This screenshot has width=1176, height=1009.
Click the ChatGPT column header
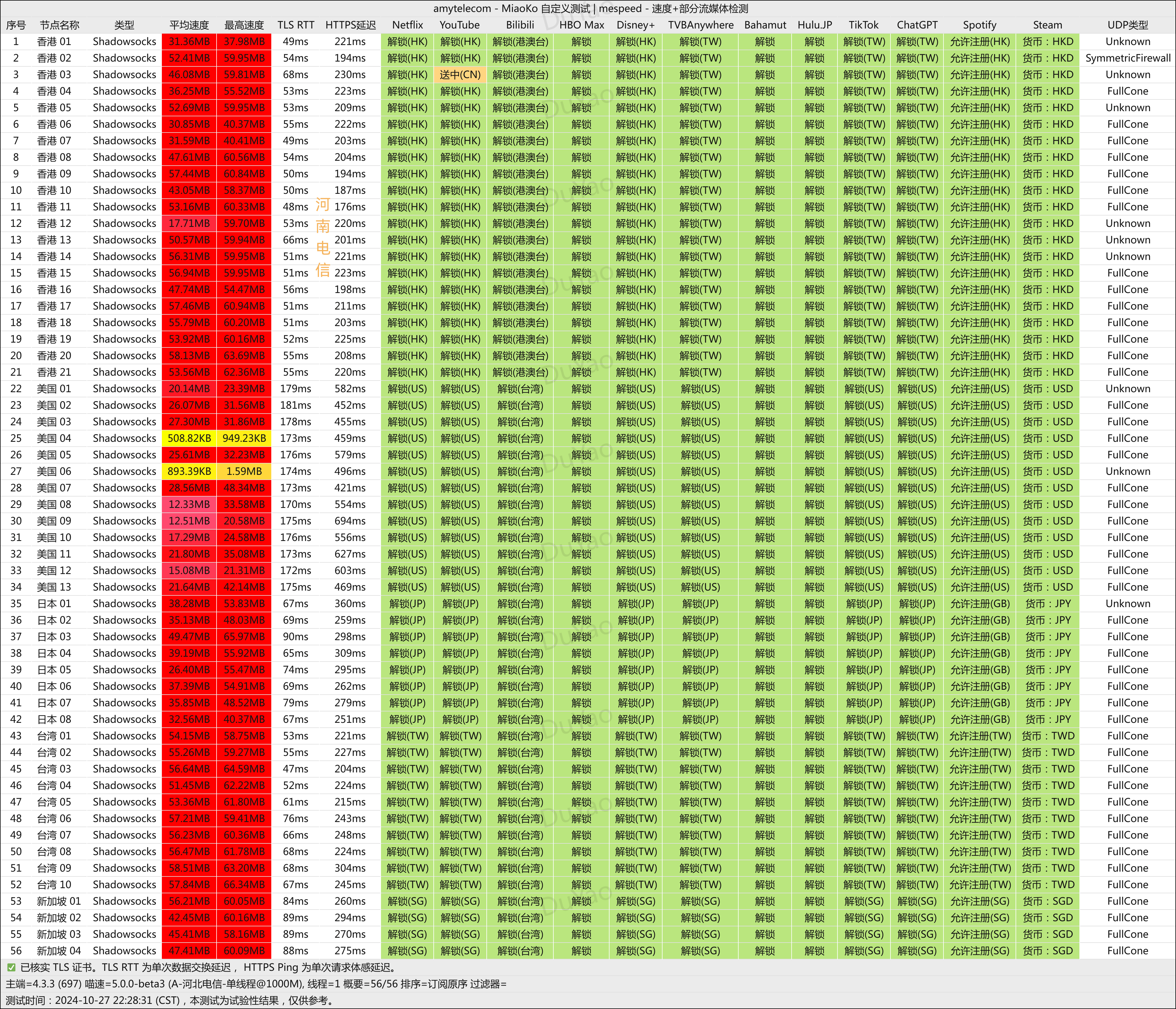[x=917, y=25]
